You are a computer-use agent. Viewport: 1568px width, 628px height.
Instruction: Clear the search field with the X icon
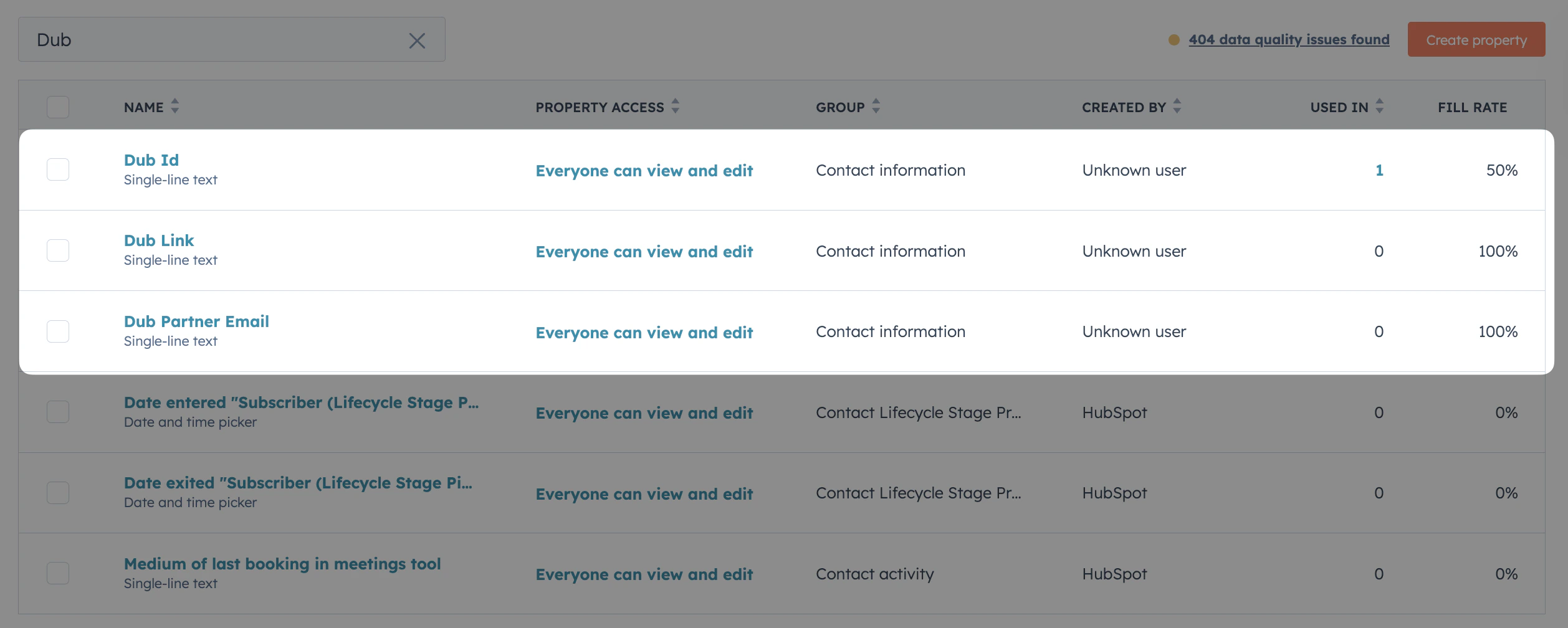(417, 40)
